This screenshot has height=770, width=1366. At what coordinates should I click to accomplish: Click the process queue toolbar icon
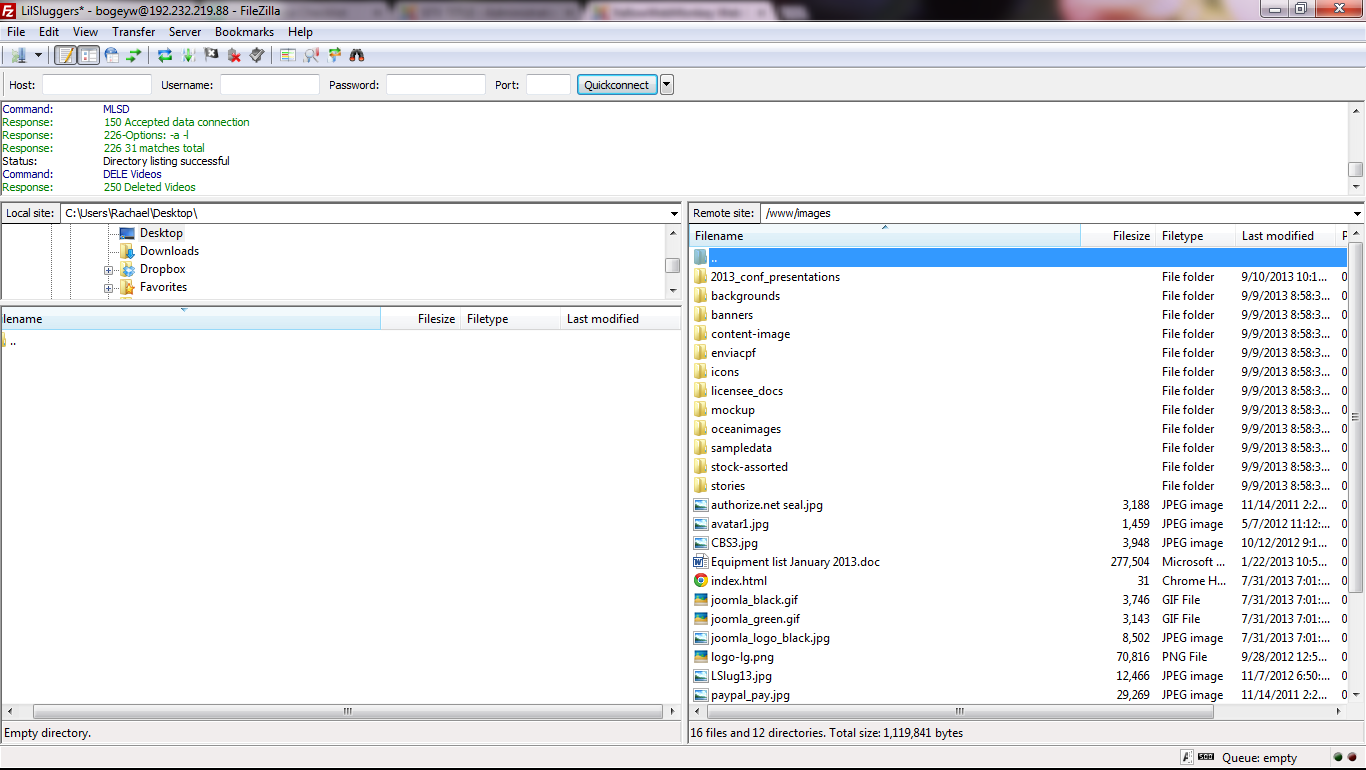tap(188, 55)
